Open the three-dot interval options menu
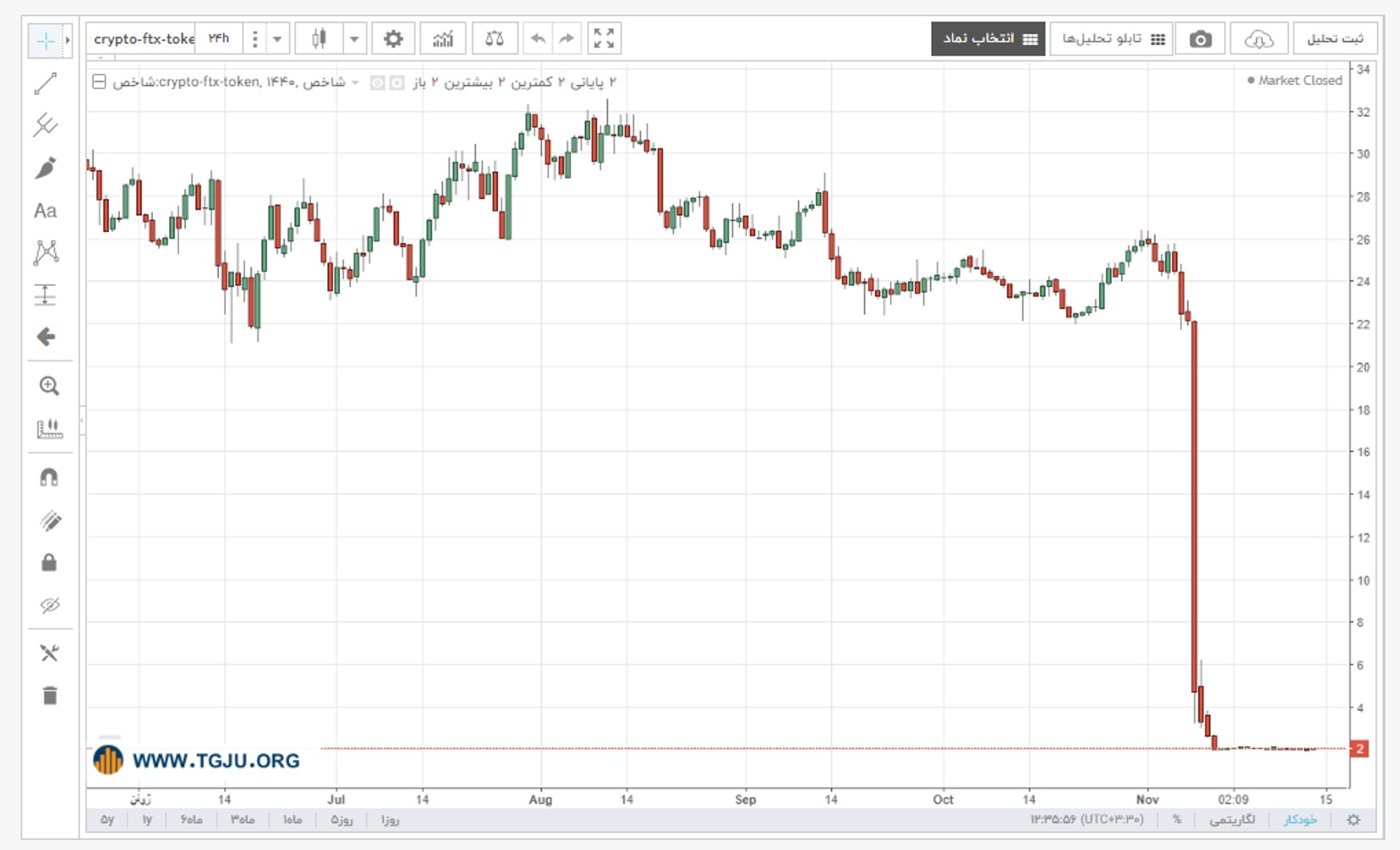The height and width of the screenshot is (850, 1400). pos(255,39)
